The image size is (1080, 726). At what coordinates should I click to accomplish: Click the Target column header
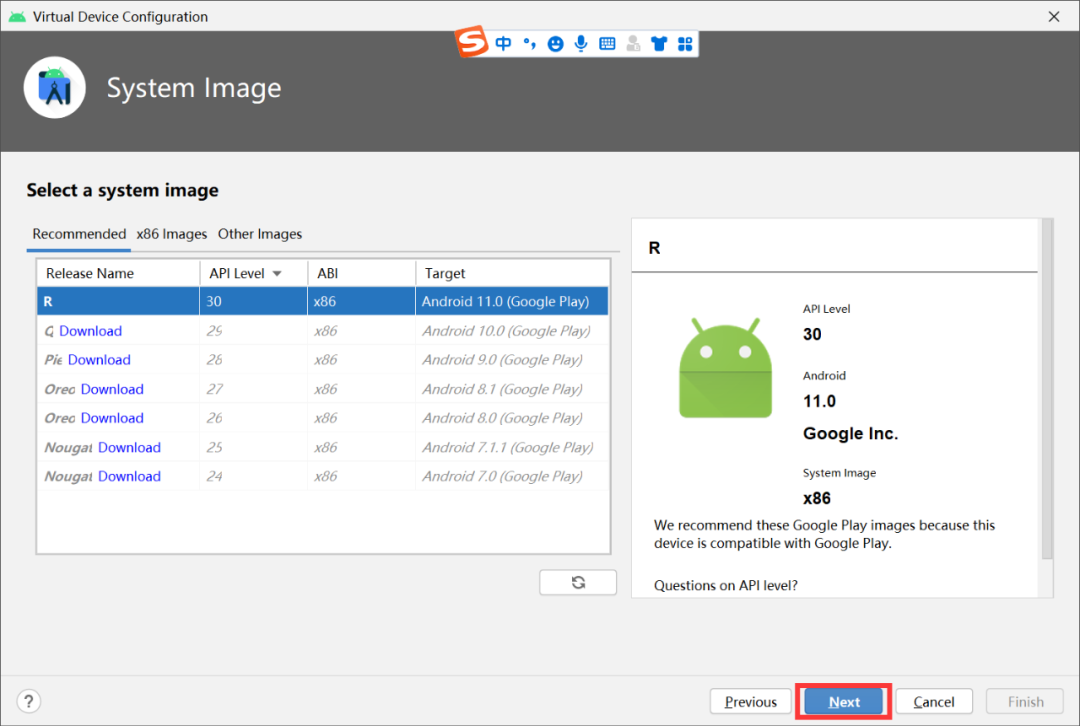pos(512,273)
